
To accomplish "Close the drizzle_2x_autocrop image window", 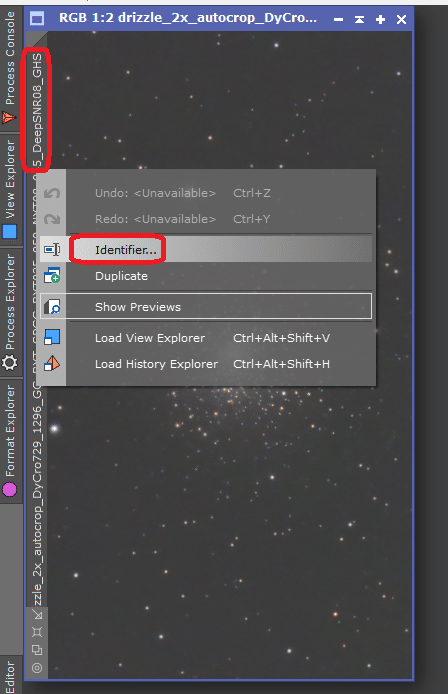I will coord(401,19).
